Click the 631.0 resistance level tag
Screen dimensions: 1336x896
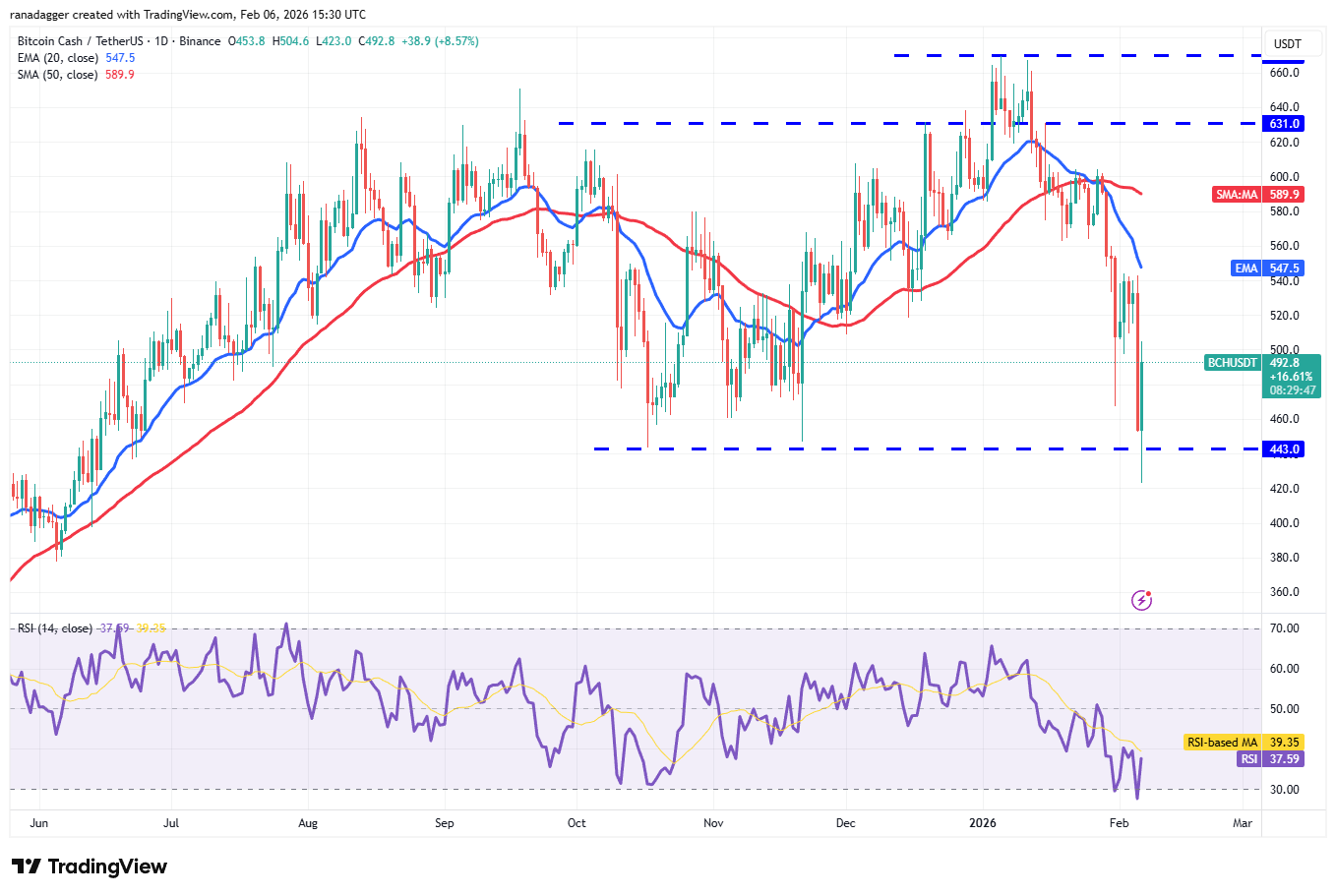[x=1284, y=124]
